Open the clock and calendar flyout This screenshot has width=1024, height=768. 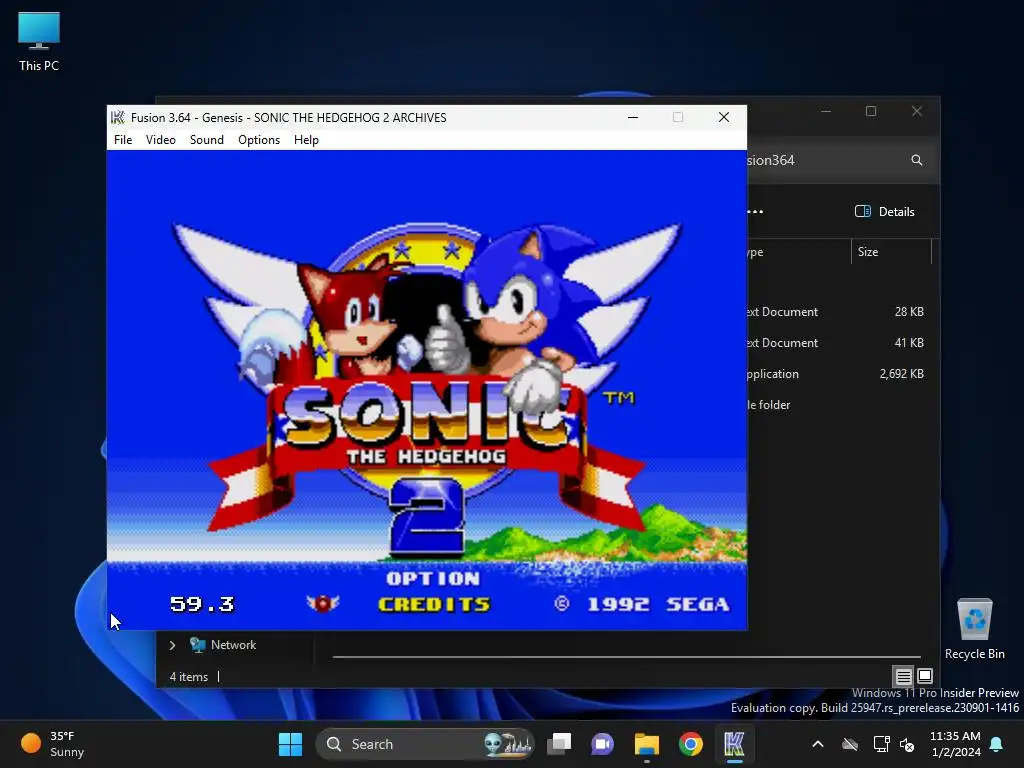click(955, 744)
